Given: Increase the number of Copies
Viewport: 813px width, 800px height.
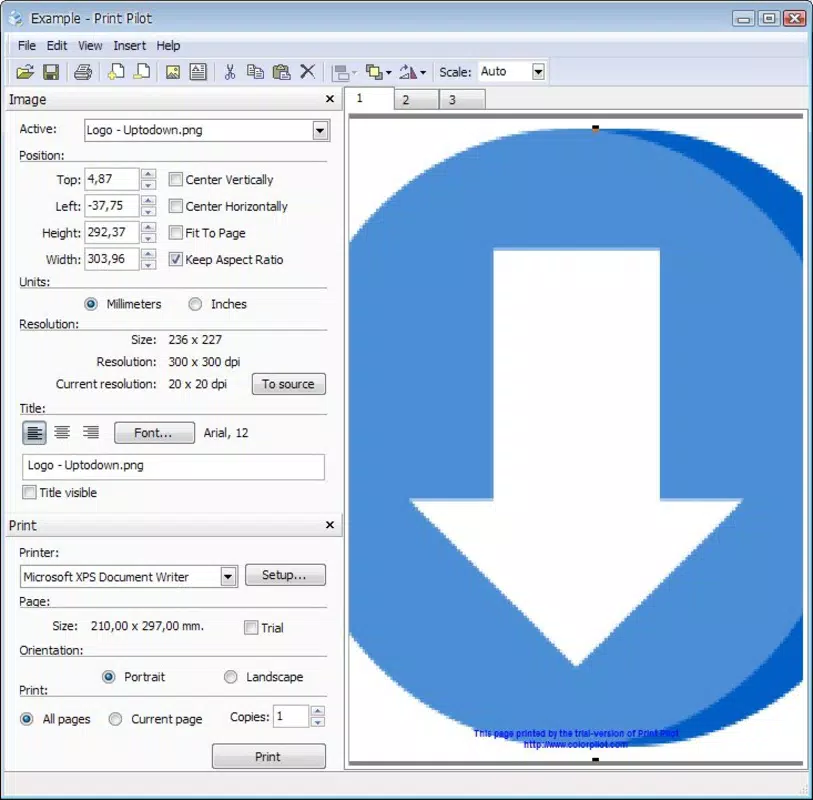Looking at the screenshot, I should click(x=318, y=711).
